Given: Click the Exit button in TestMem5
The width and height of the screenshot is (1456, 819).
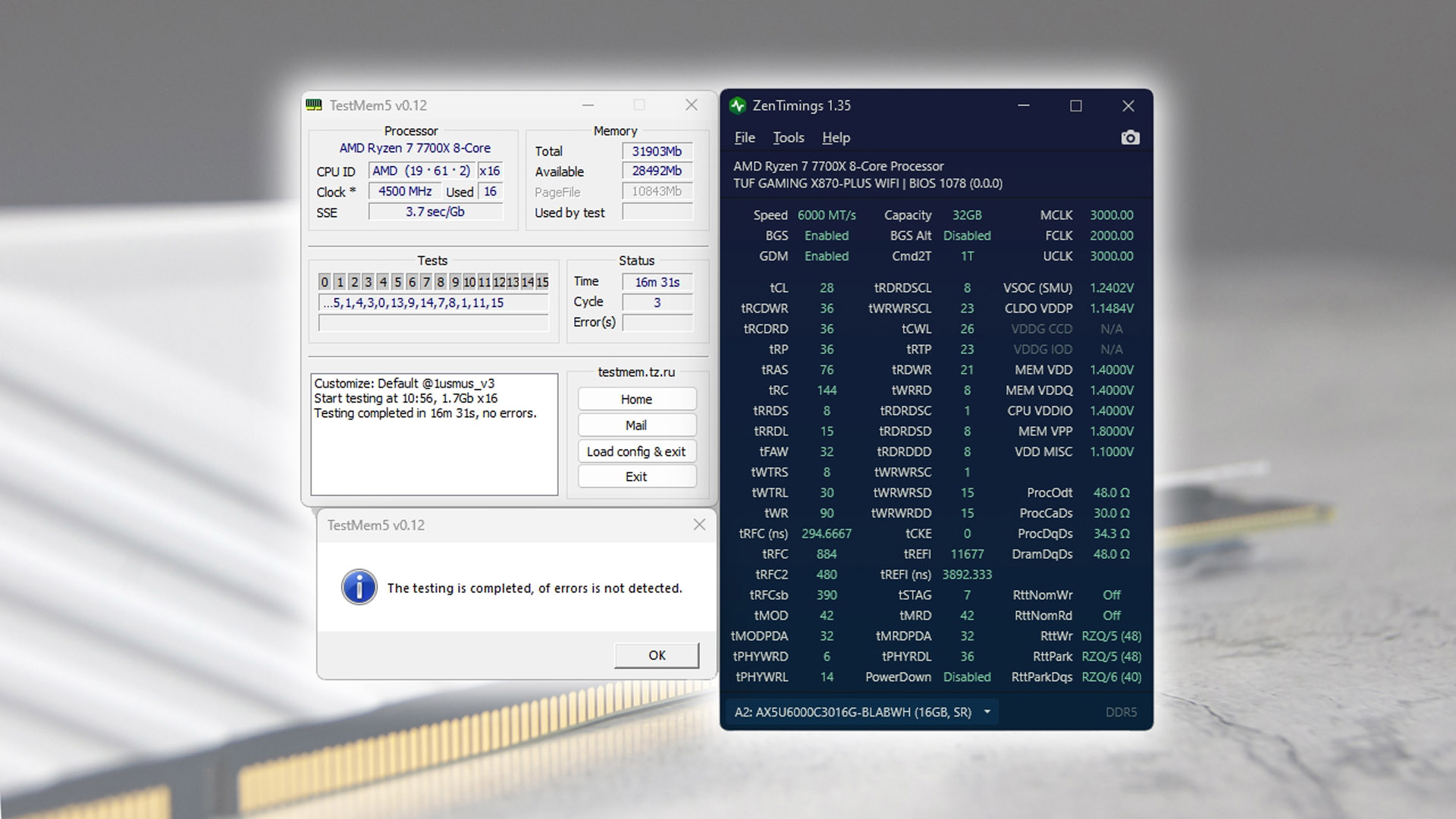Looking at the screenshot, I should [636, 477].
